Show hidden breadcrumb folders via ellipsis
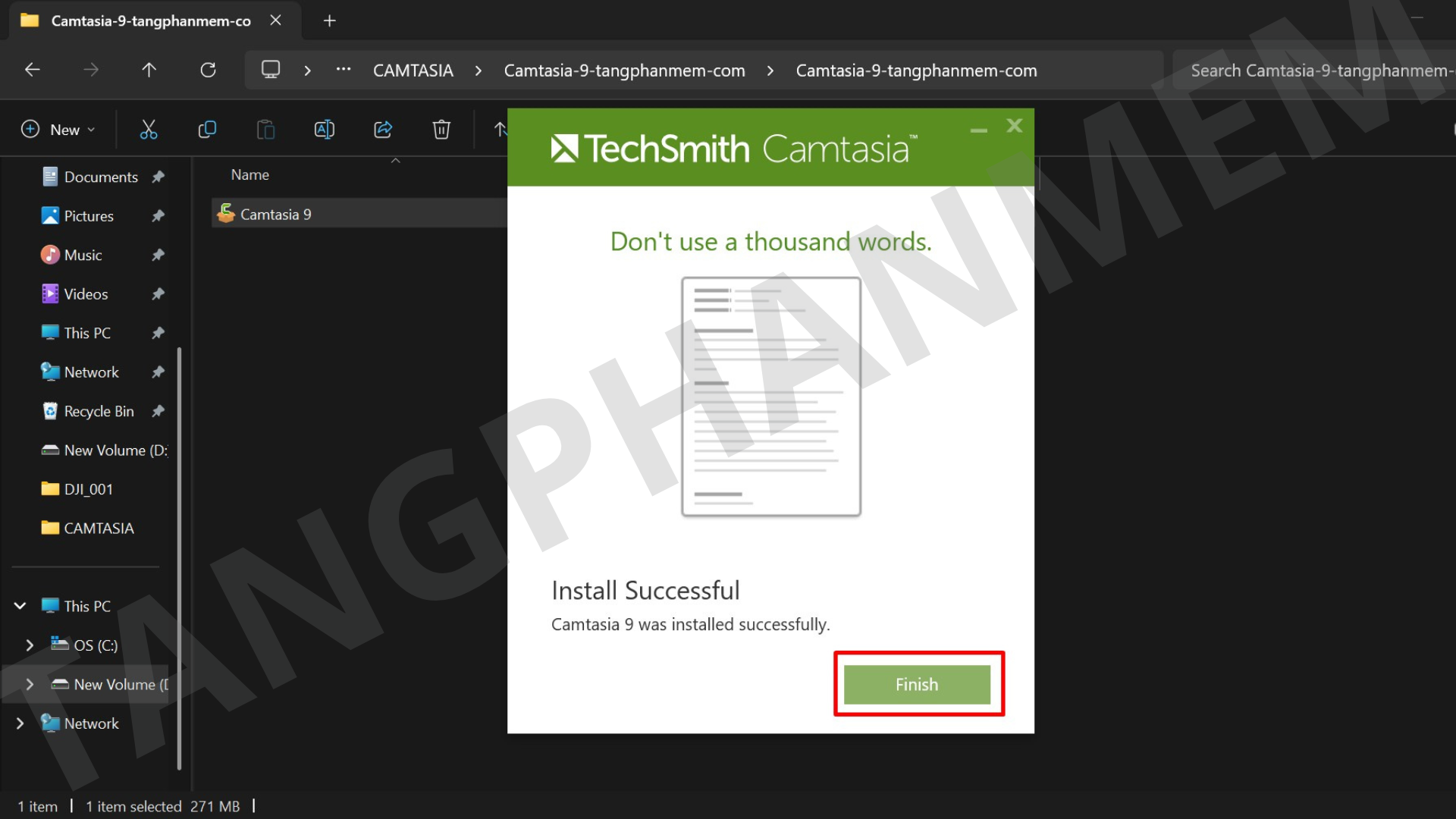 click(344, 69)
